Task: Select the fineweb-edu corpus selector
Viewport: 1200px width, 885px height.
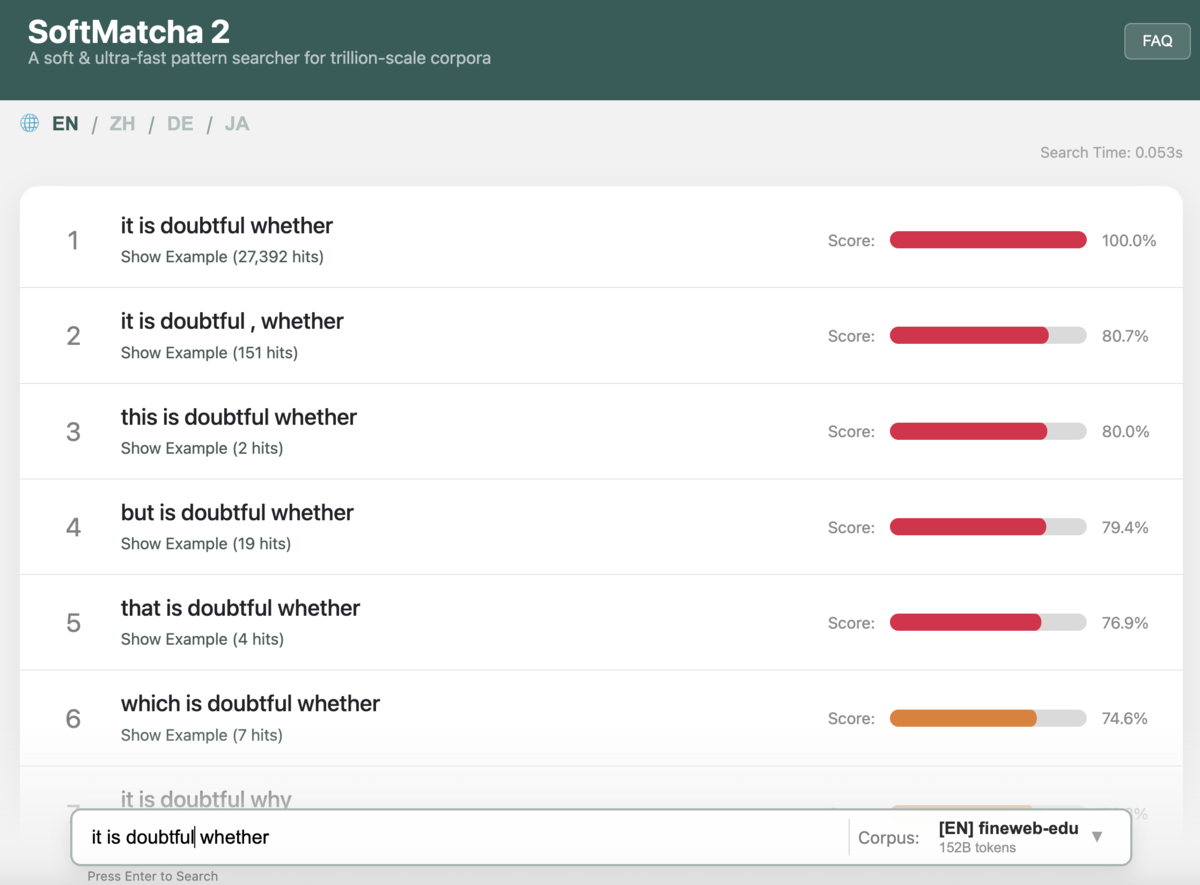Action: (1008, 837)
